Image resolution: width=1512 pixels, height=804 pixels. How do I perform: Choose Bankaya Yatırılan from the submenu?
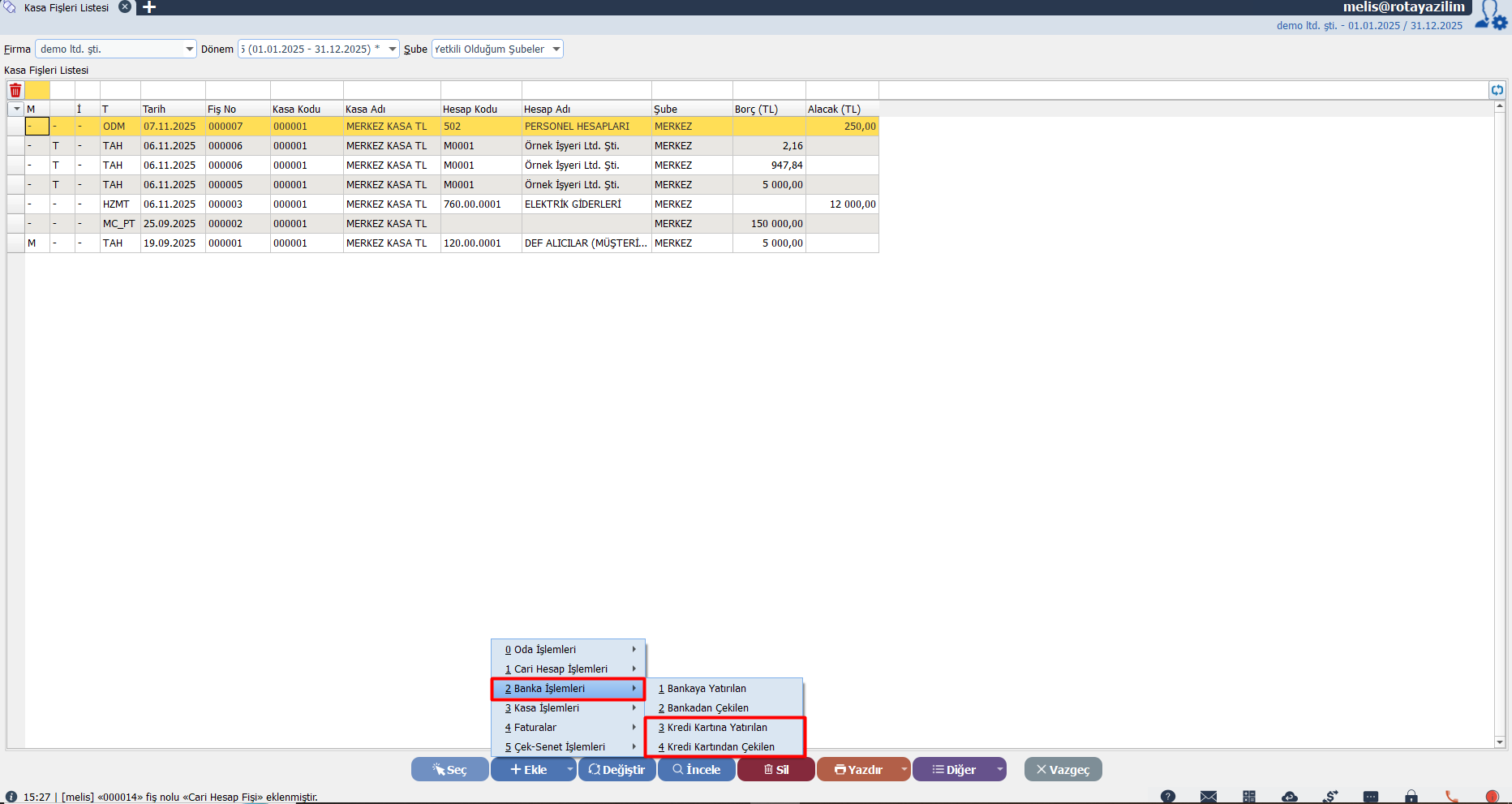pyautogui.click(x=707, y=689)
